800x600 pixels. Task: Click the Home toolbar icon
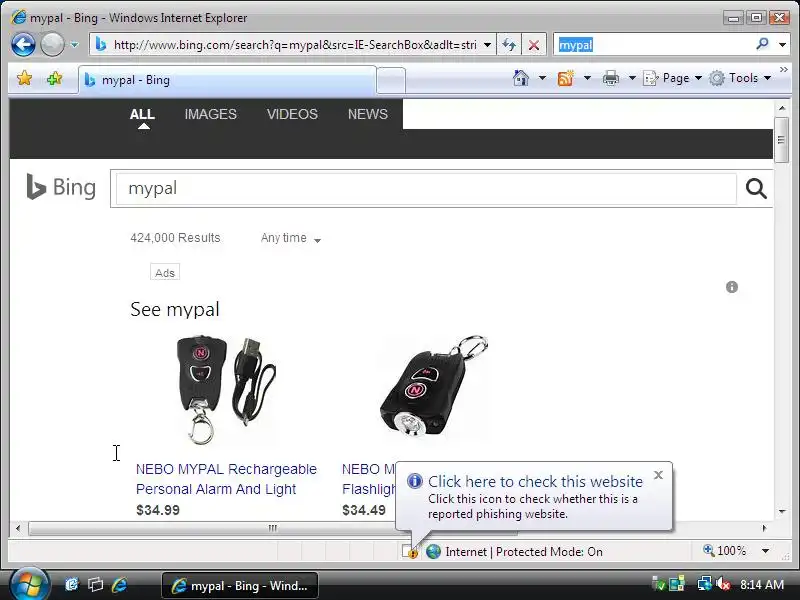point(521,78)
